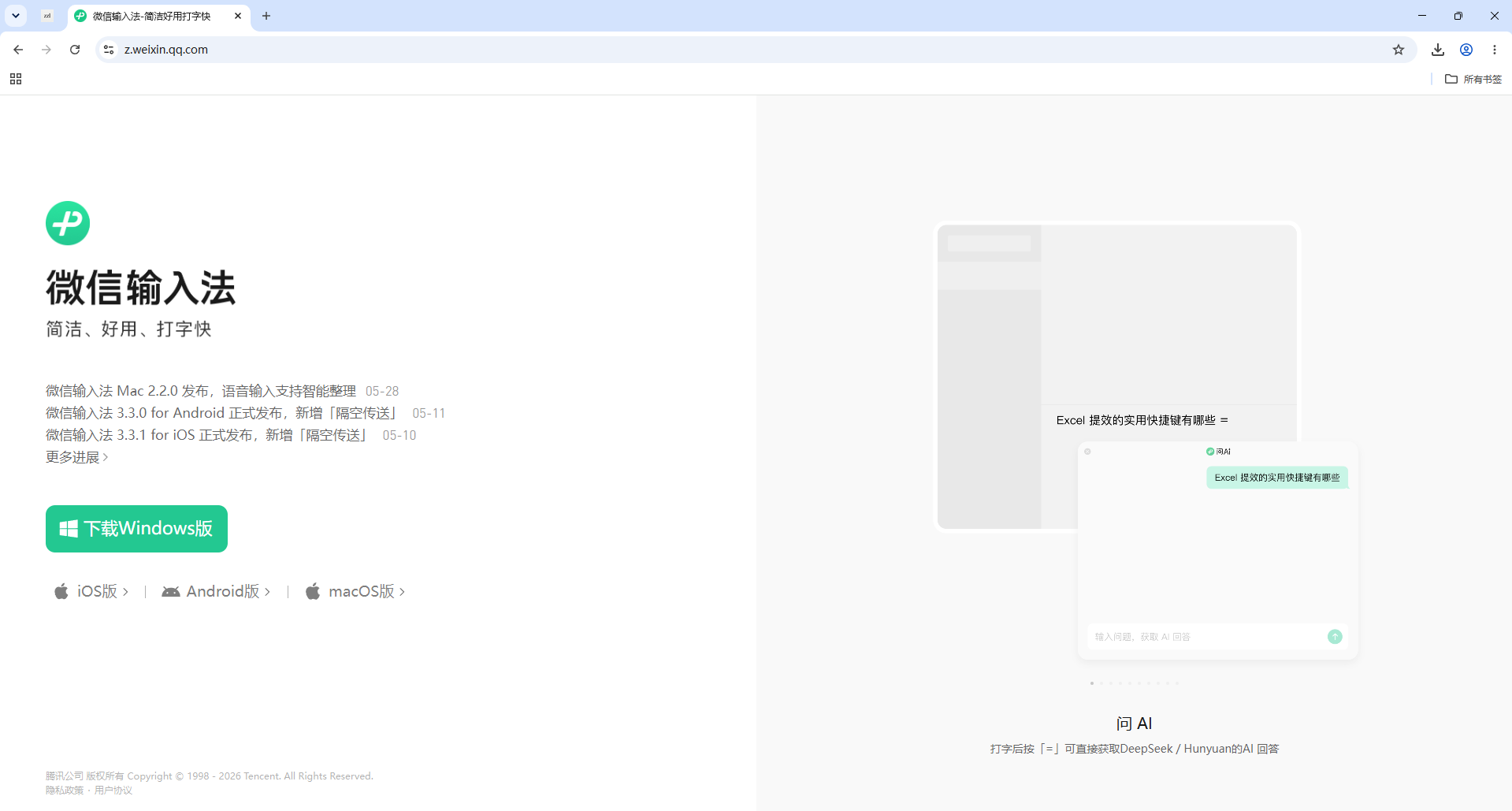The width and height of the screenshot is (1512, 811).
Task: View site information icon in address bar
Action: 109,50
